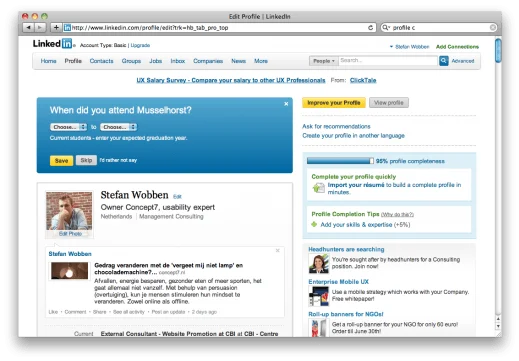Open the Stefan Wobben account menu
This screenshot has height=361, width=519.
(x=409, y=47)
